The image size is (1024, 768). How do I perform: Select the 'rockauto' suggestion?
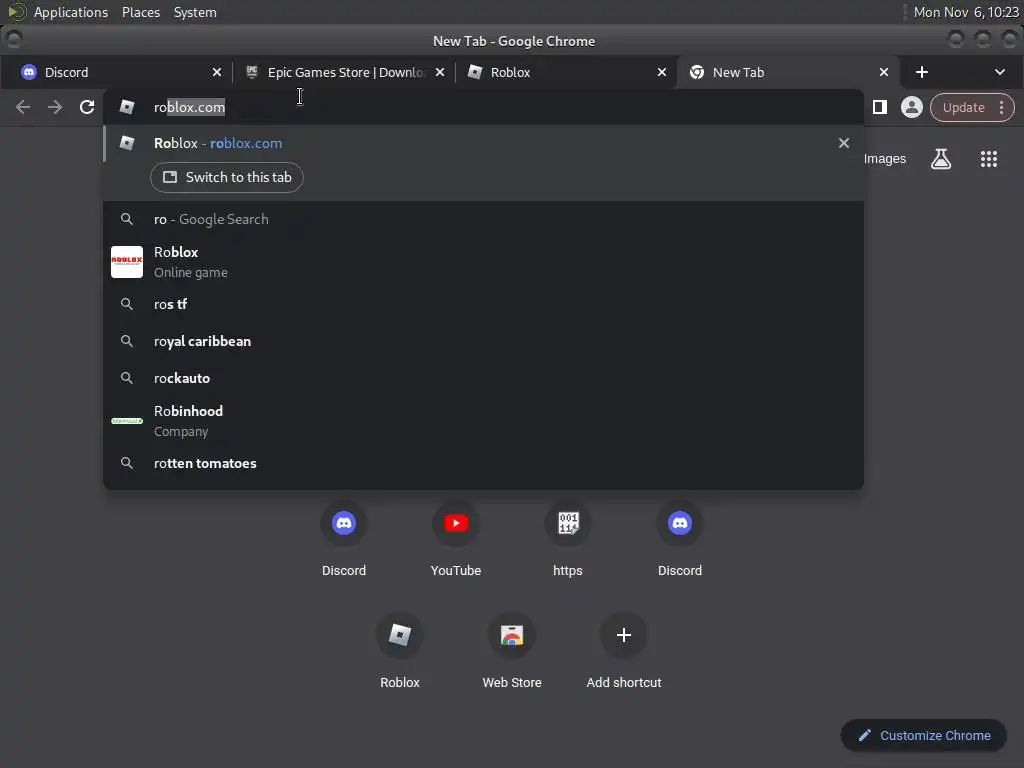[x=483, y=378]
